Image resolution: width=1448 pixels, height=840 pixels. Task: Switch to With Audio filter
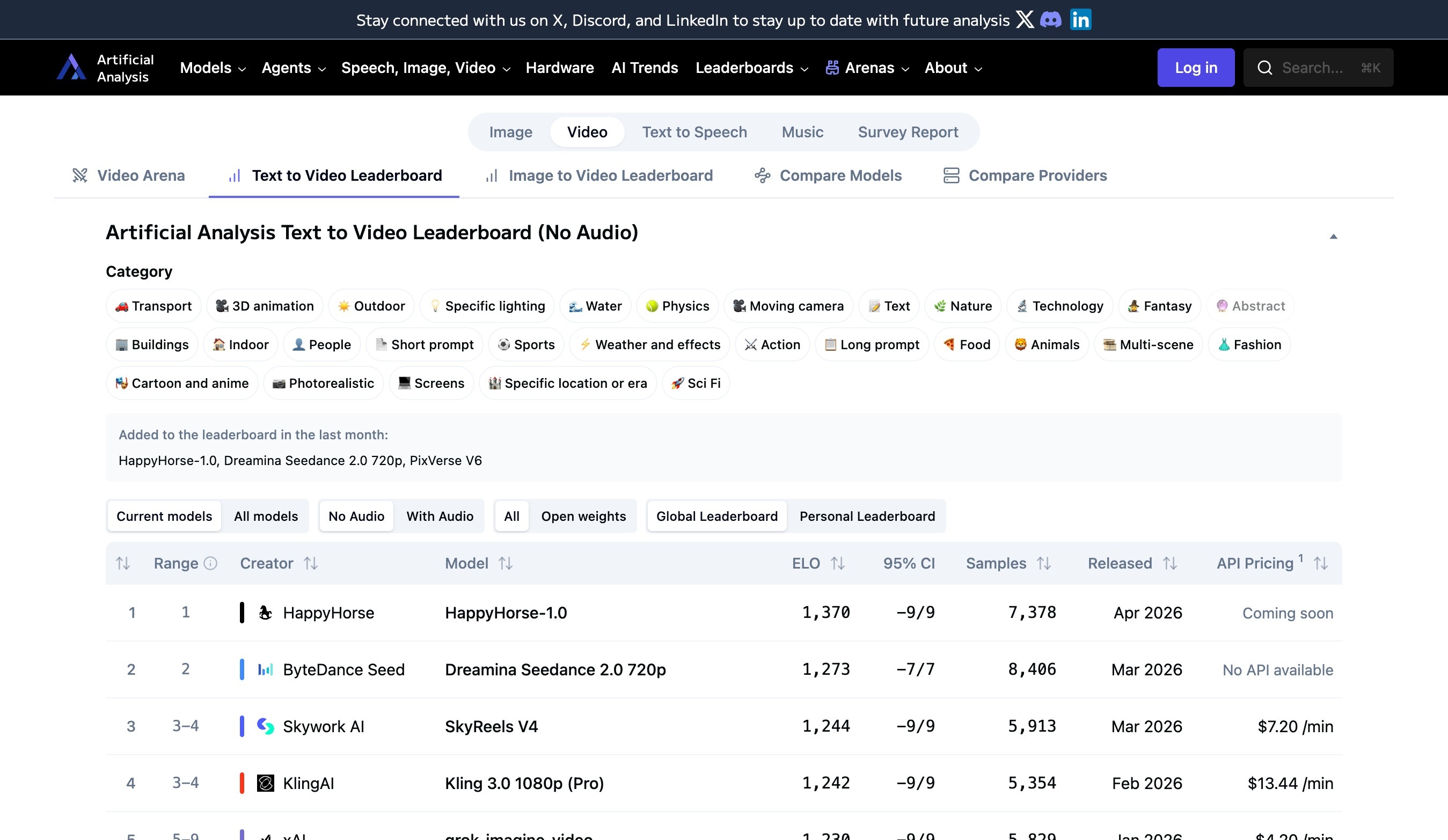(440, 516)
